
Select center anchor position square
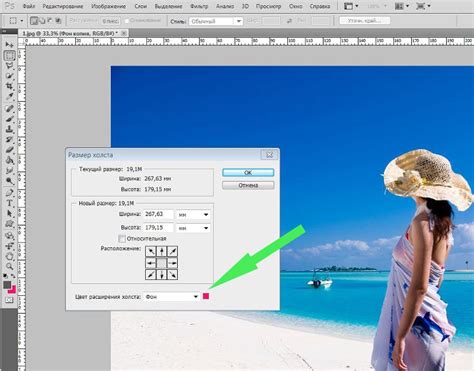162,263
